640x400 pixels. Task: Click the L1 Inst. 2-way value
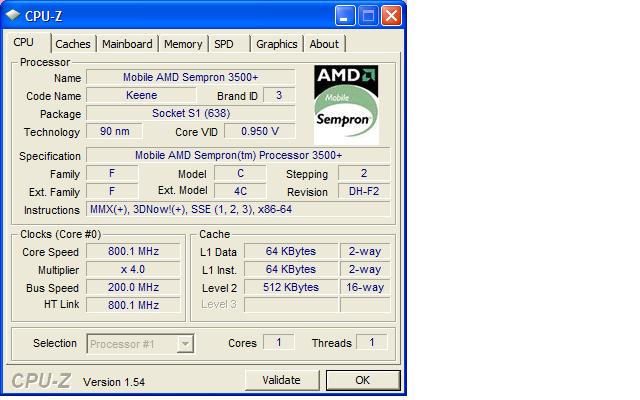[365, 269]
